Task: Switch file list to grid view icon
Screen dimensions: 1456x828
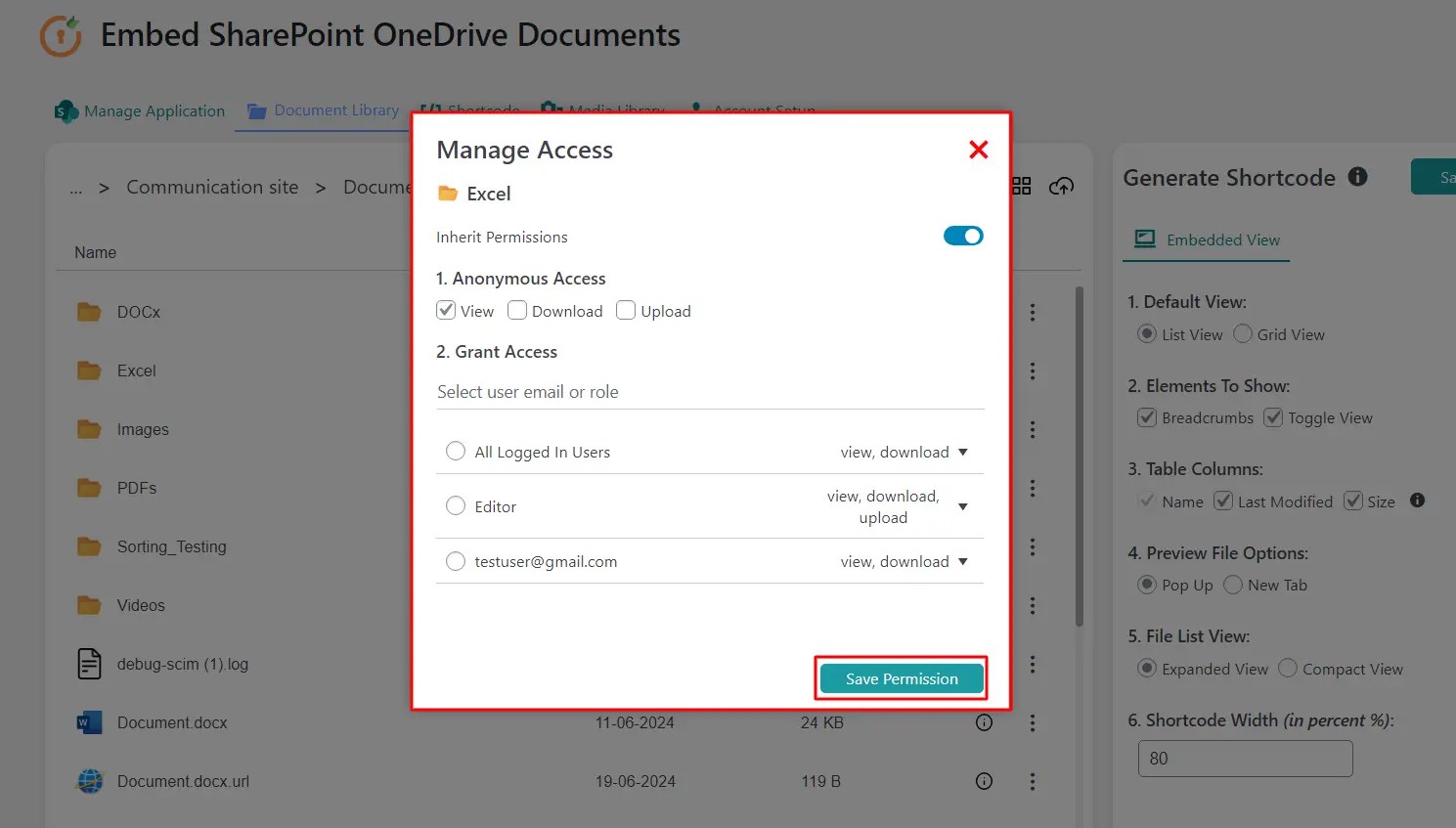Action: coord(1022,186)
